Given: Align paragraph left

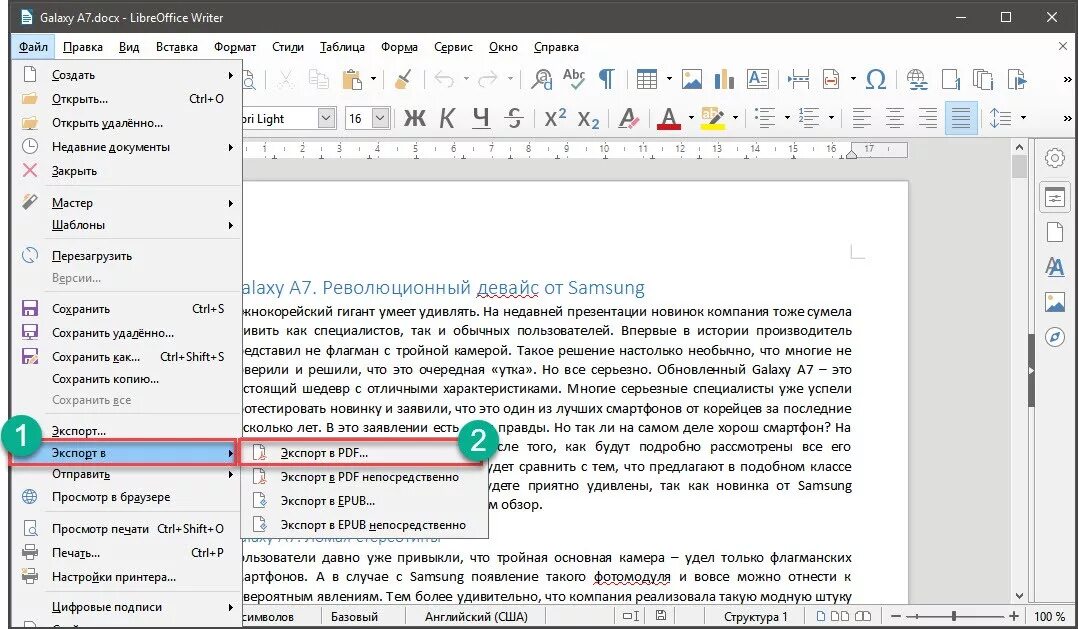Looking at the screenshot, I should 861,118.
